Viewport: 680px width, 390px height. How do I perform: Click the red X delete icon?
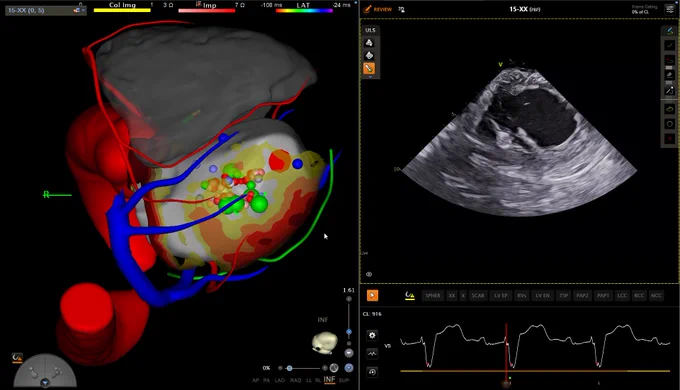tap(669, 139)
